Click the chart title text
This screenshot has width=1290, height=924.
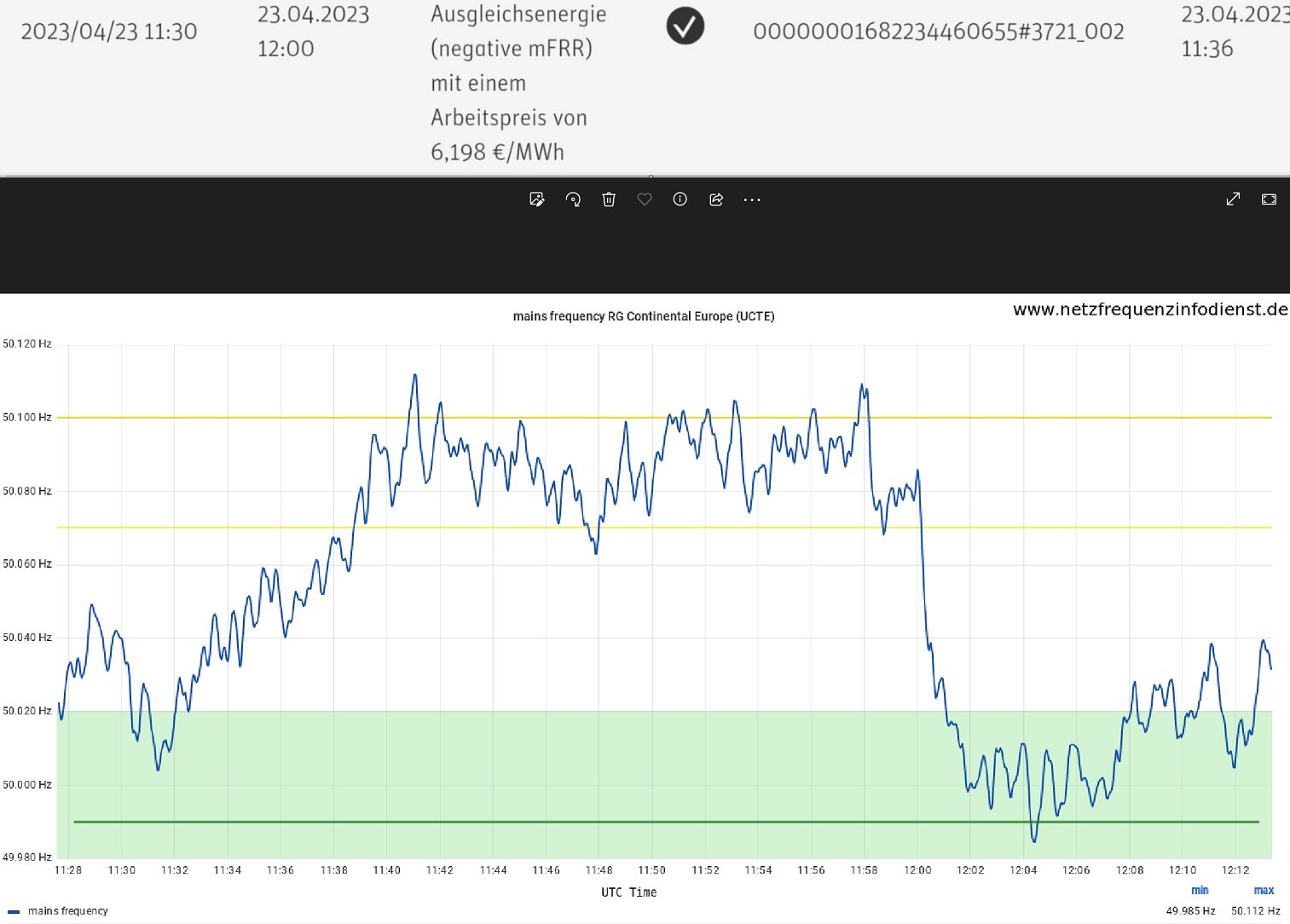click(644, 316)
